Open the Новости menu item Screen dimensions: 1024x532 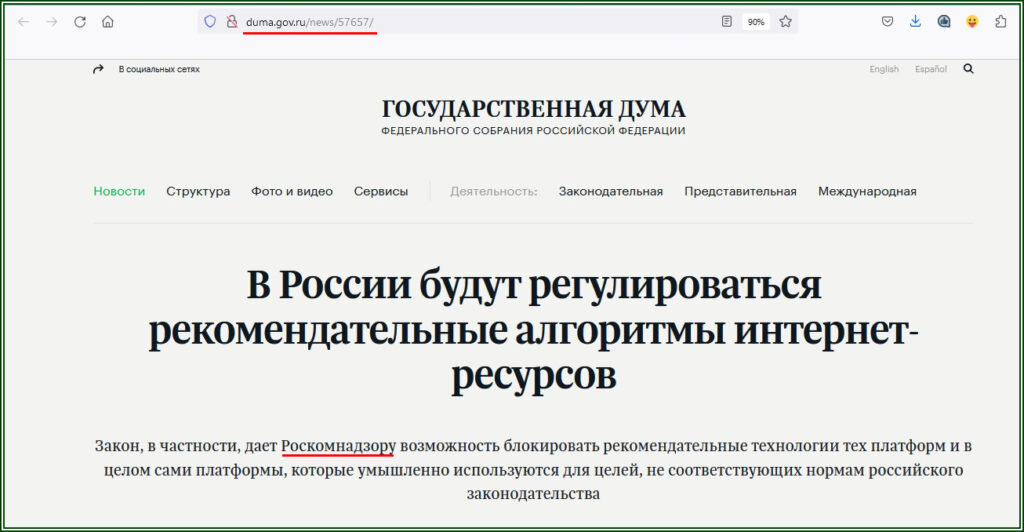(x=119, y=191)
